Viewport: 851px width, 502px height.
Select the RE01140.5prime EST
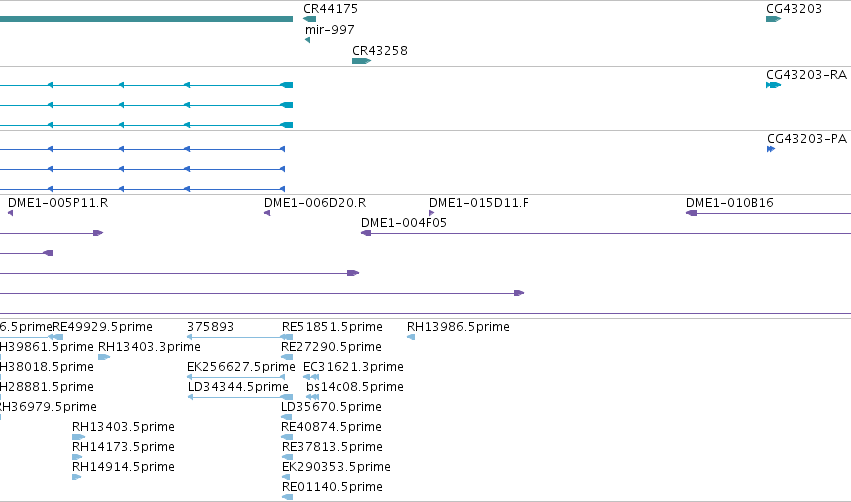(x=288, y=497)
